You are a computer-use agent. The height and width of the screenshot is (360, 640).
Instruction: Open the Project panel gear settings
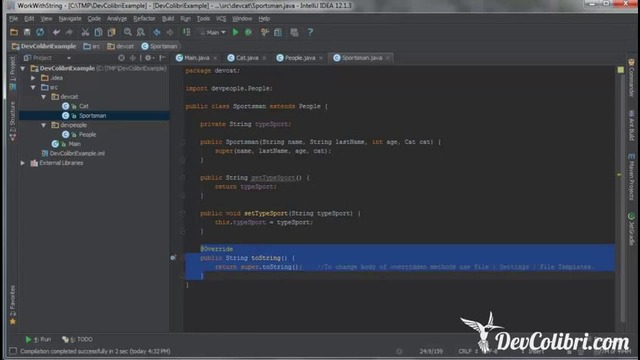(149, 58)
